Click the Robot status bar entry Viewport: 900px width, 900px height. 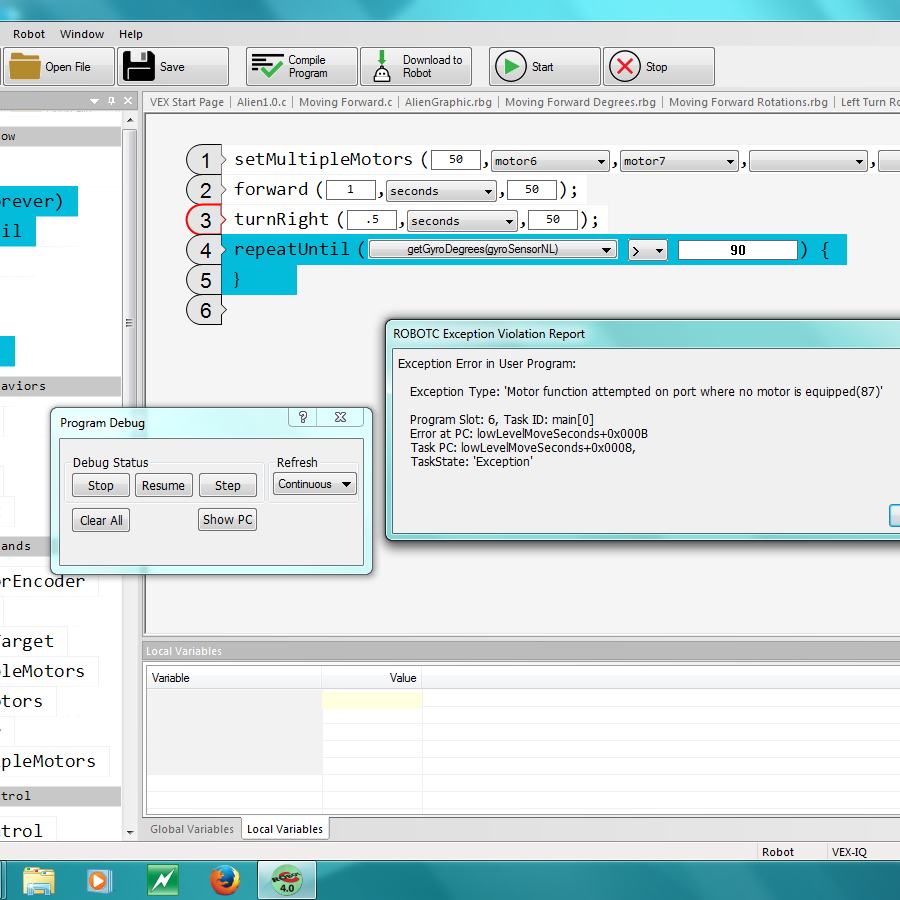[x=778, y=852]
